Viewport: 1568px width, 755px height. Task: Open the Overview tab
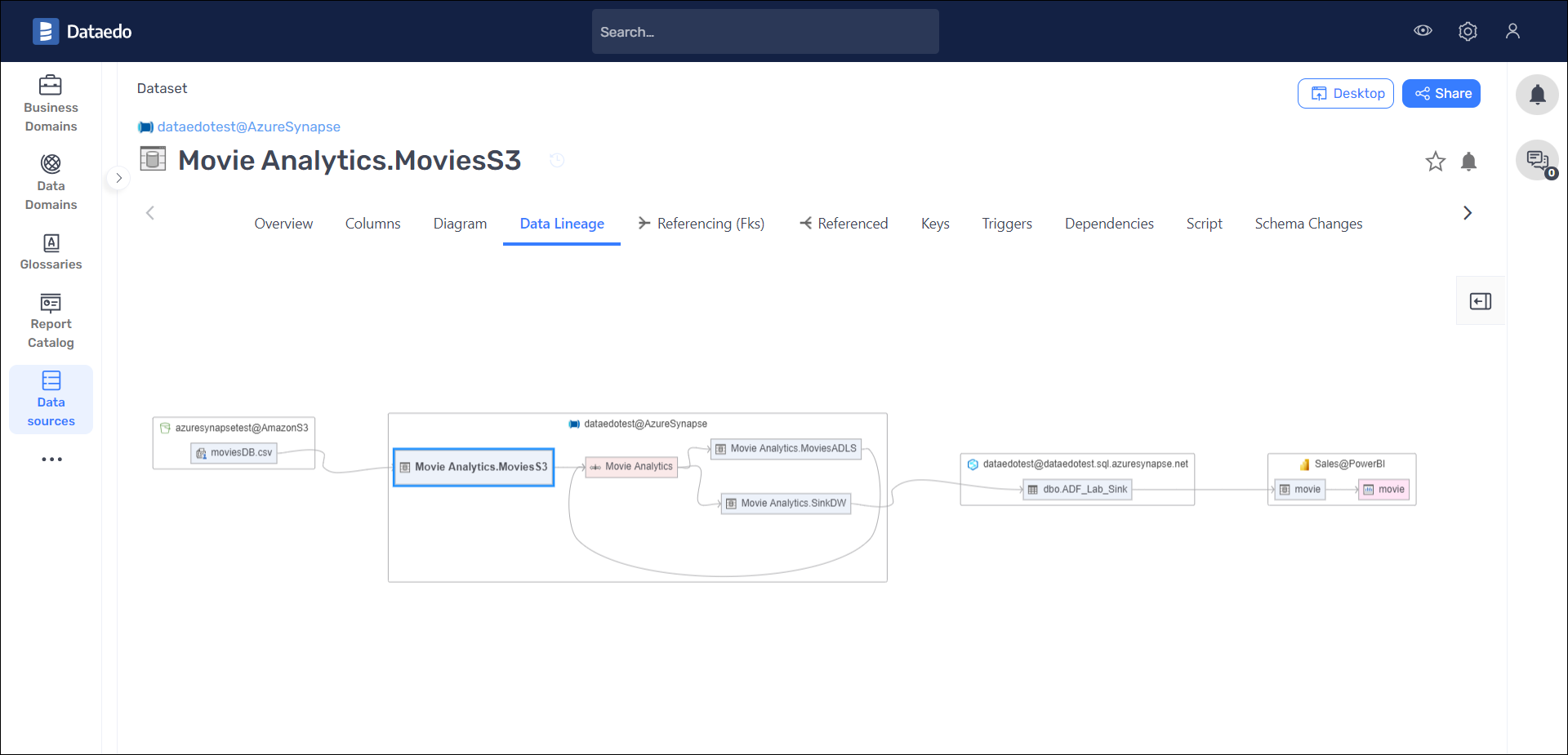(x=283, y=224)
